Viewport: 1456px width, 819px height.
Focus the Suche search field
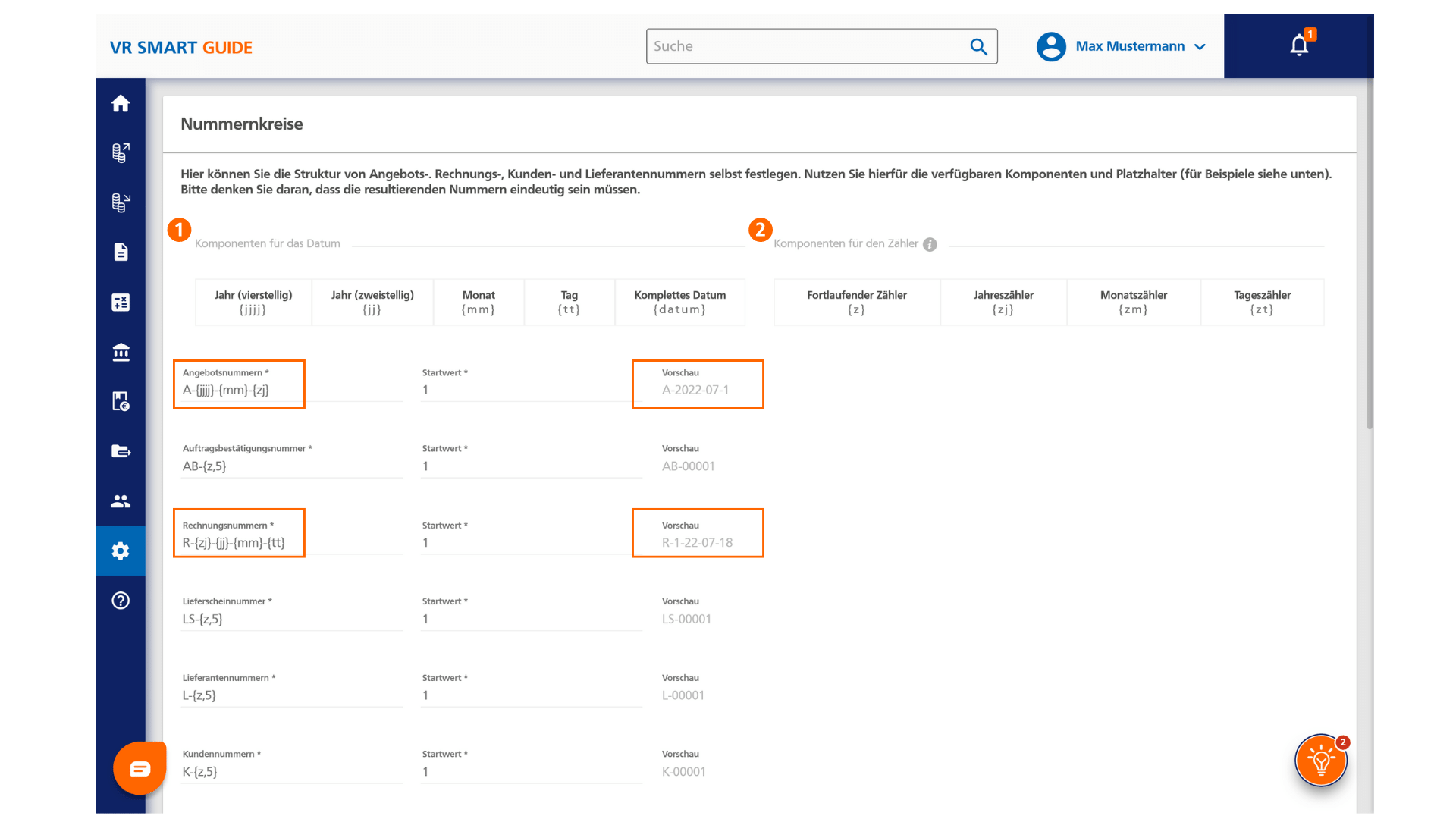[821, 46]
